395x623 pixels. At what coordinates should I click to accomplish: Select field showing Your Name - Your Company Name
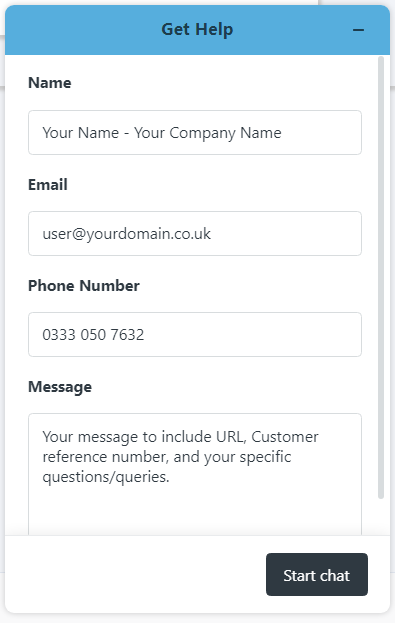(195, 132)
